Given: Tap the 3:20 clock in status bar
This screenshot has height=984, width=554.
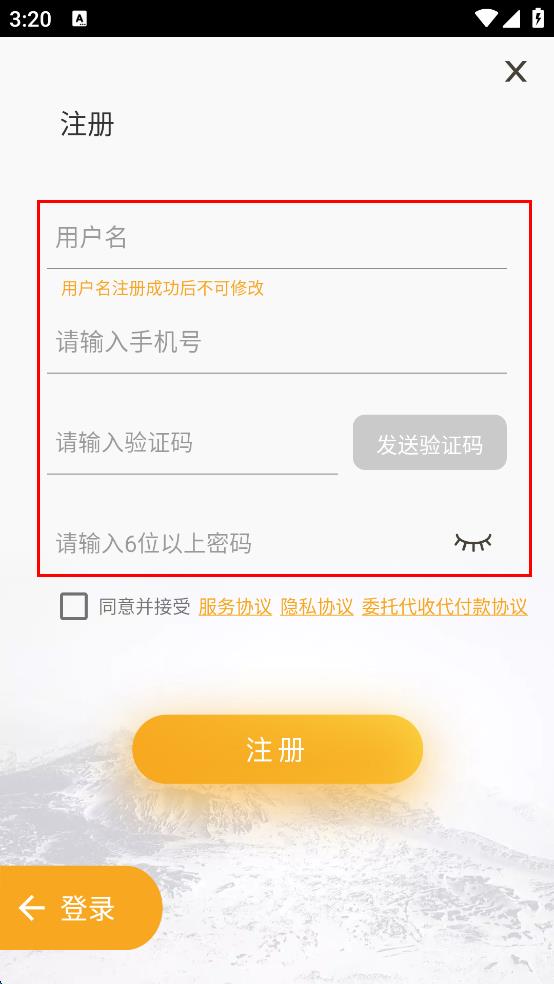Looking at the screenshot, I should [x=30, y=19].
